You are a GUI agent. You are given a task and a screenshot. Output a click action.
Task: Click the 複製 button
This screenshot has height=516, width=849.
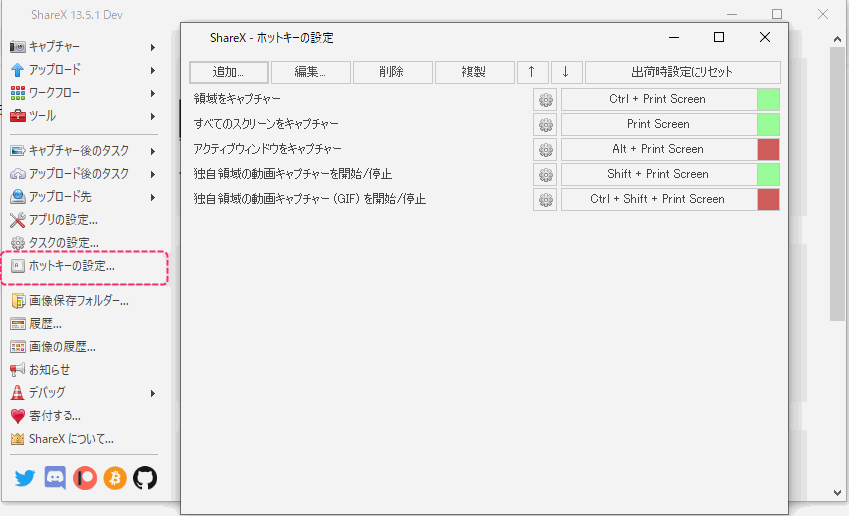[474, 72]
